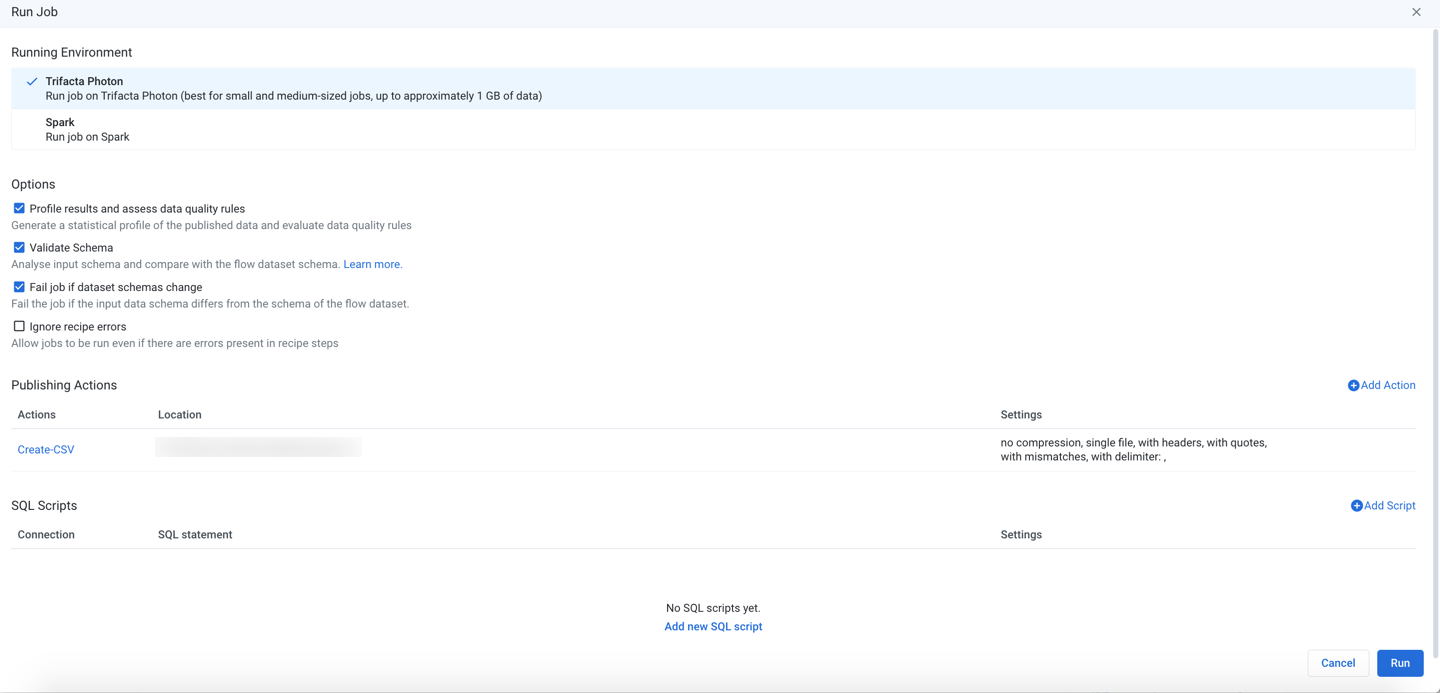Click the plus icon for Add Script
This screenshot has height=693, width=1440.
pos(1356,506)
